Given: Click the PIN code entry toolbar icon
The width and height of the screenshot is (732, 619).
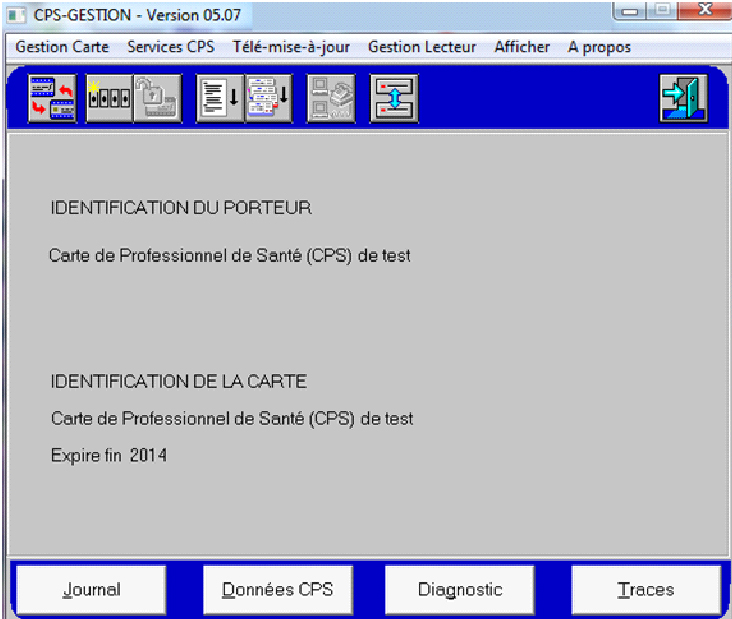Looking at the screenshot, I should (x=110, y=98).
